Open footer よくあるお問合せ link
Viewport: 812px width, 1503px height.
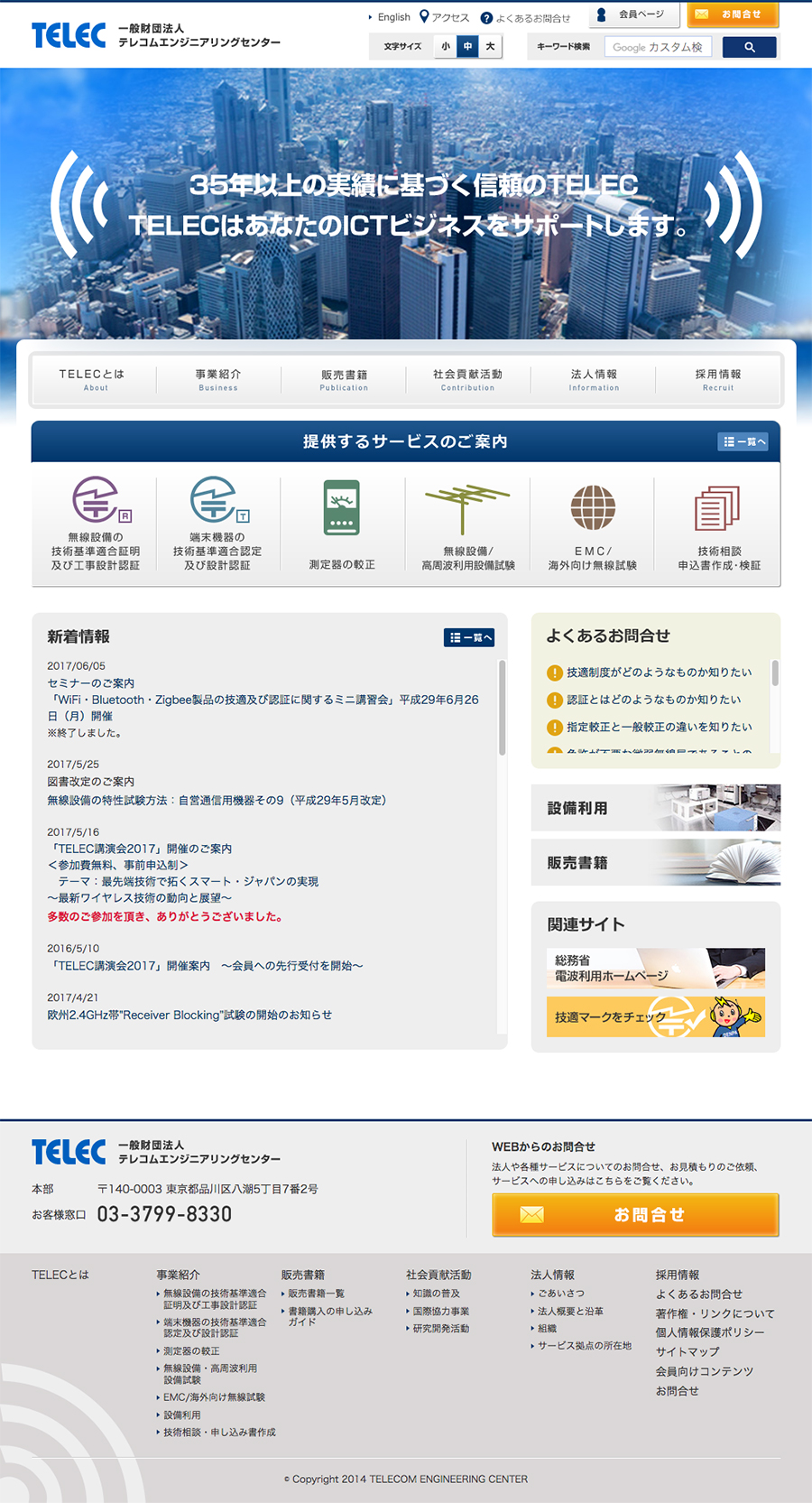(x=699, y=1294)
